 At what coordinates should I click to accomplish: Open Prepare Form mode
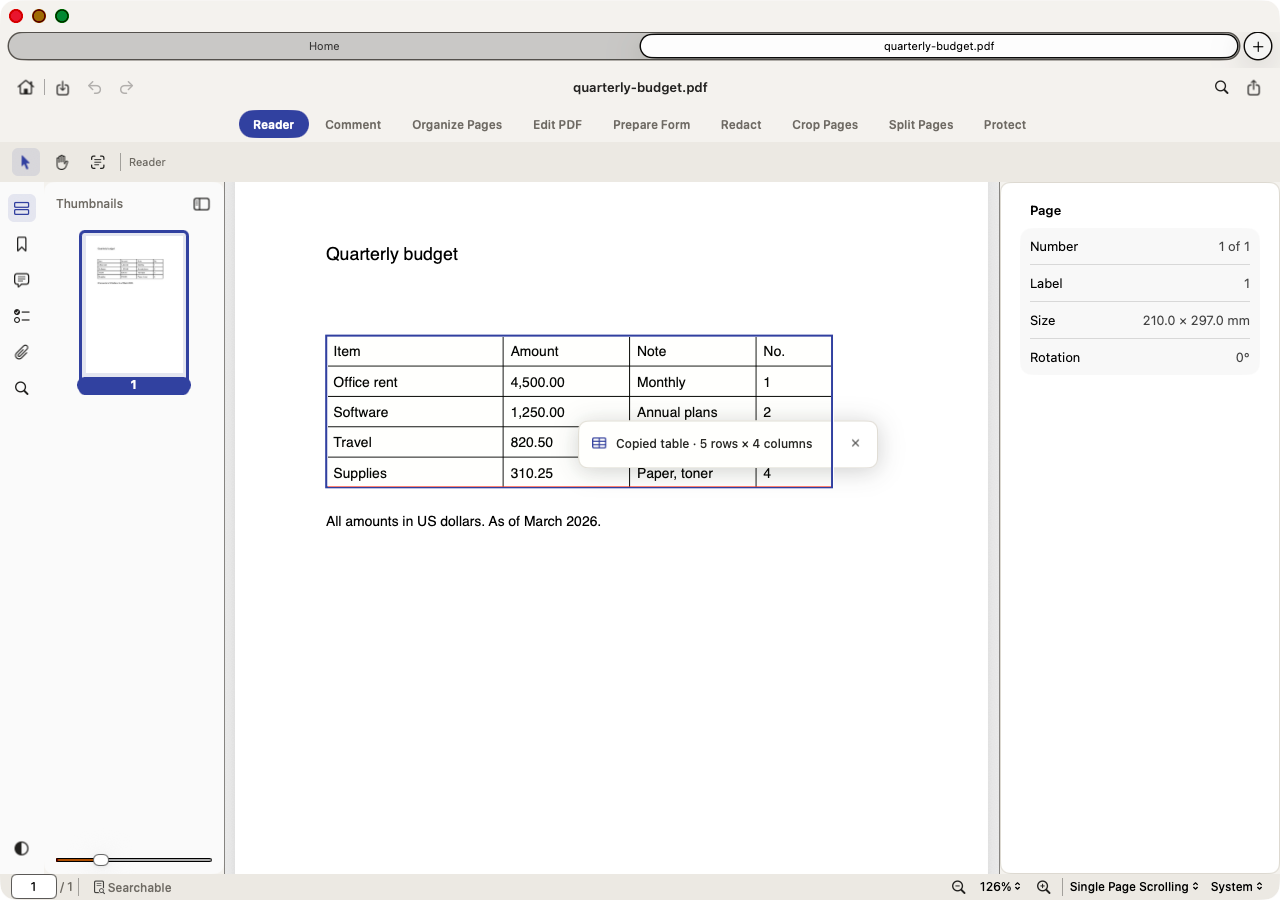coord(651,125)
